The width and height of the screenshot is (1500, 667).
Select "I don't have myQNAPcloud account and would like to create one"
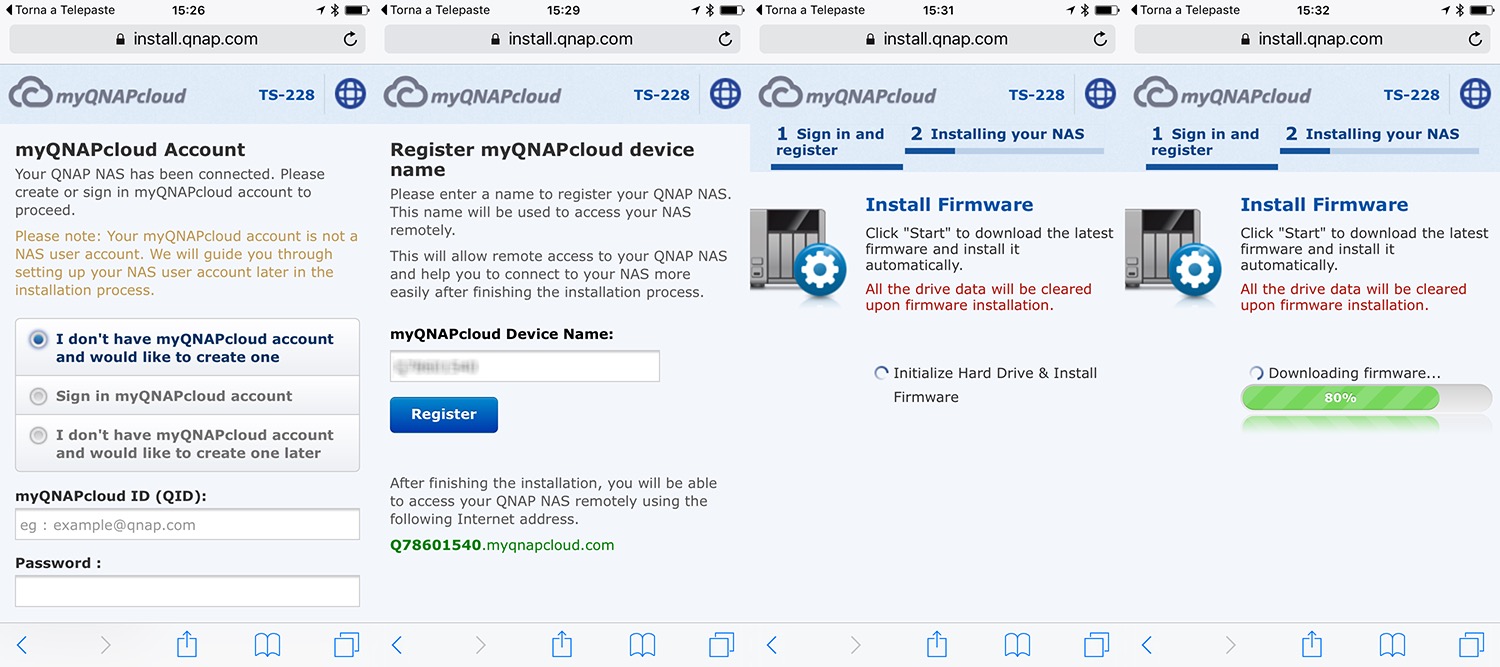pyautogui.click(x=187, y=347)
